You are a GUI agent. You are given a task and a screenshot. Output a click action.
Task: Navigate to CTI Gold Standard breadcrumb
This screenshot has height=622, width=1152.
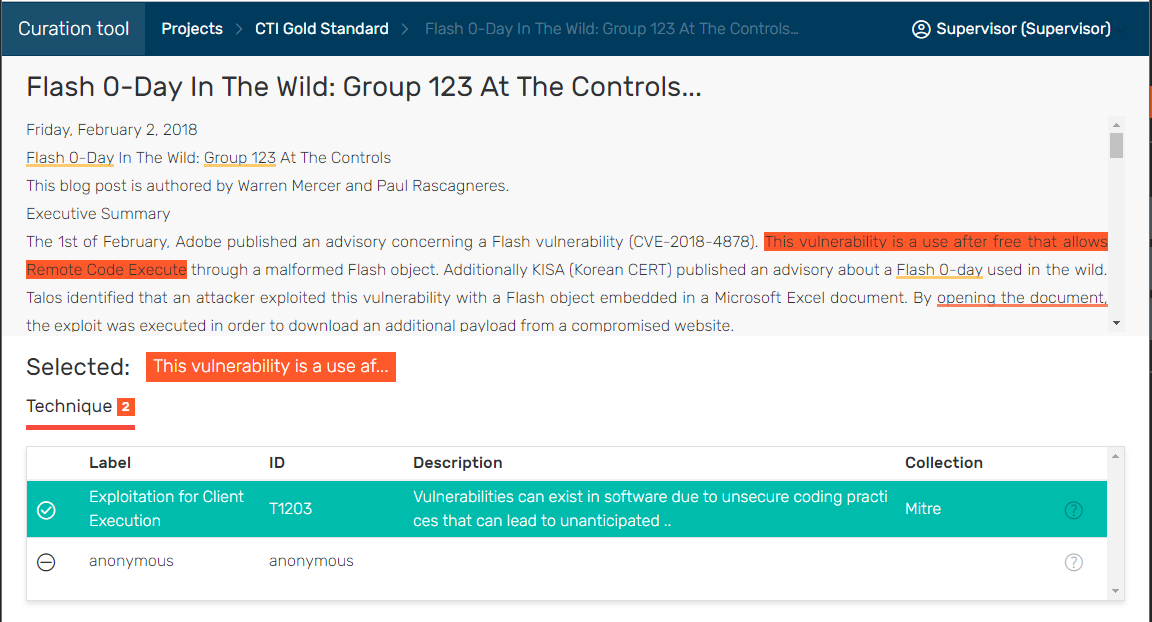(x=321, y=29)
